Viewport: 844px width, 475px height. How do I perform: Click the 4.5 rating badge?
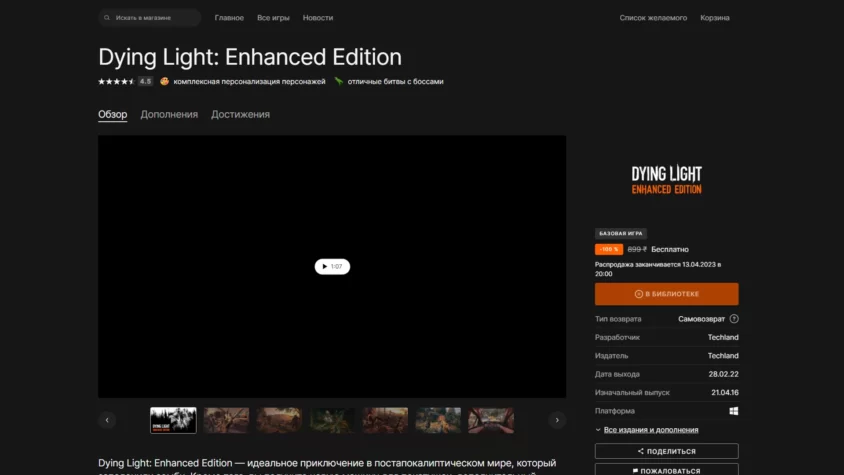click(x=145, y=81)
